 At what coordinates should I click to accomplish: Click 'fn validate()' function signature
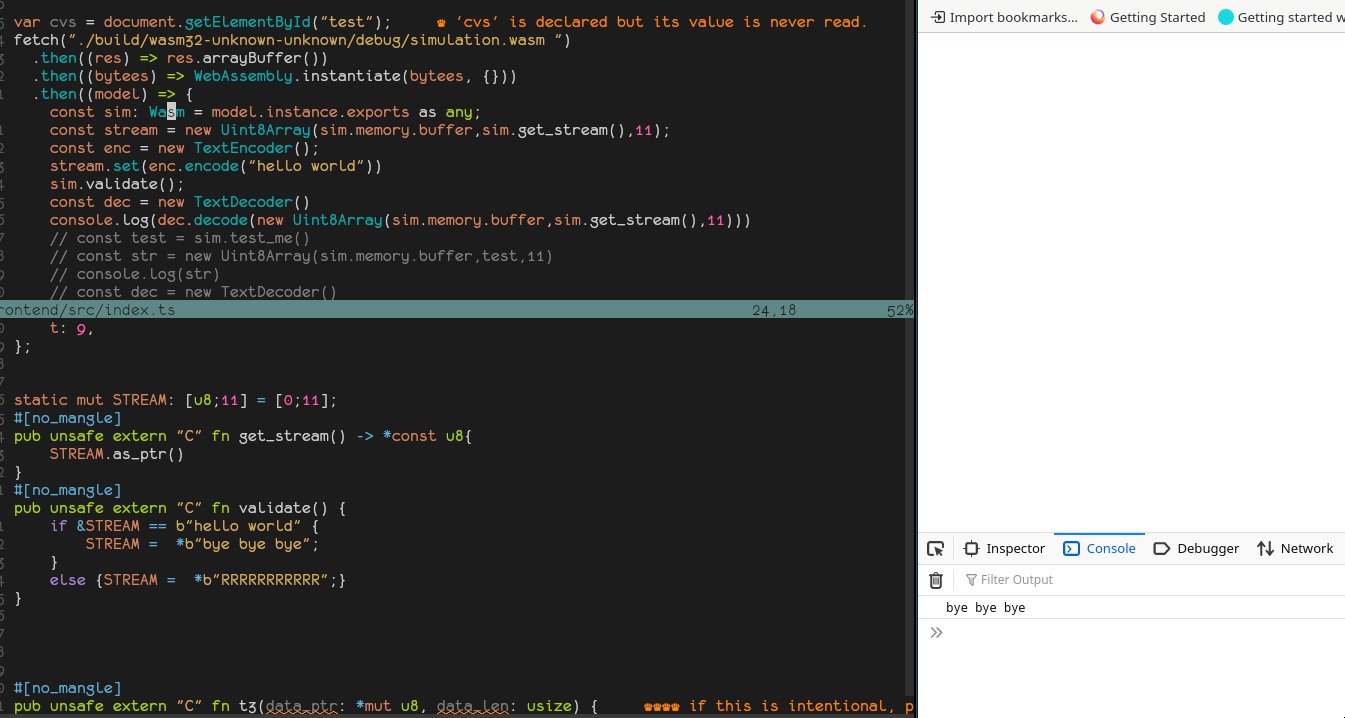click(x=180, y=508)
